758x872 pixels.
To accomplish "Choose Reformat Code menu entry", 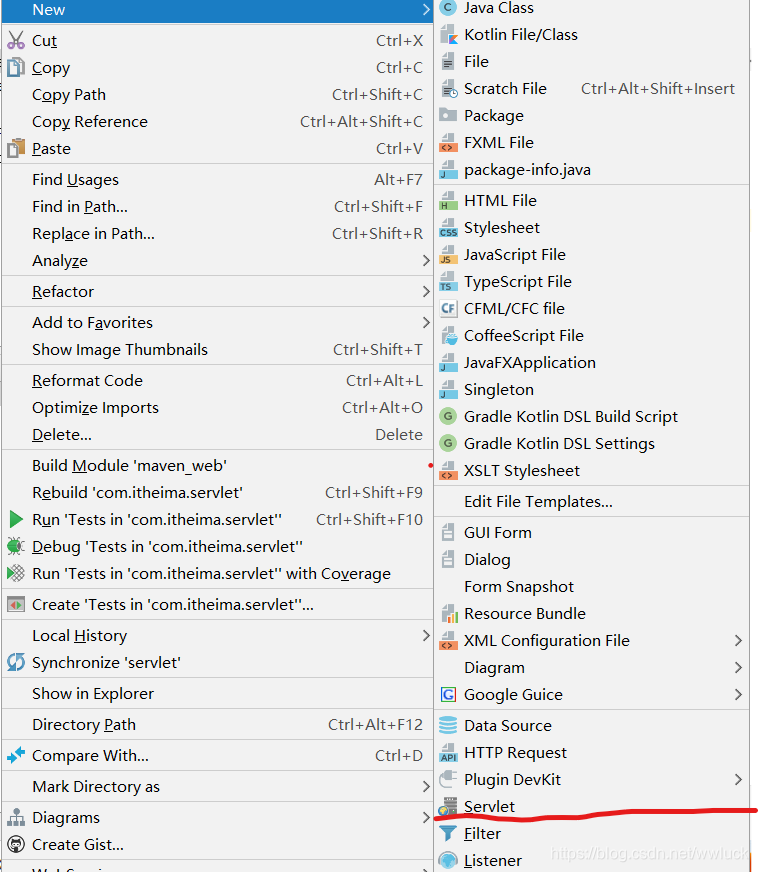I will (217, 380).
